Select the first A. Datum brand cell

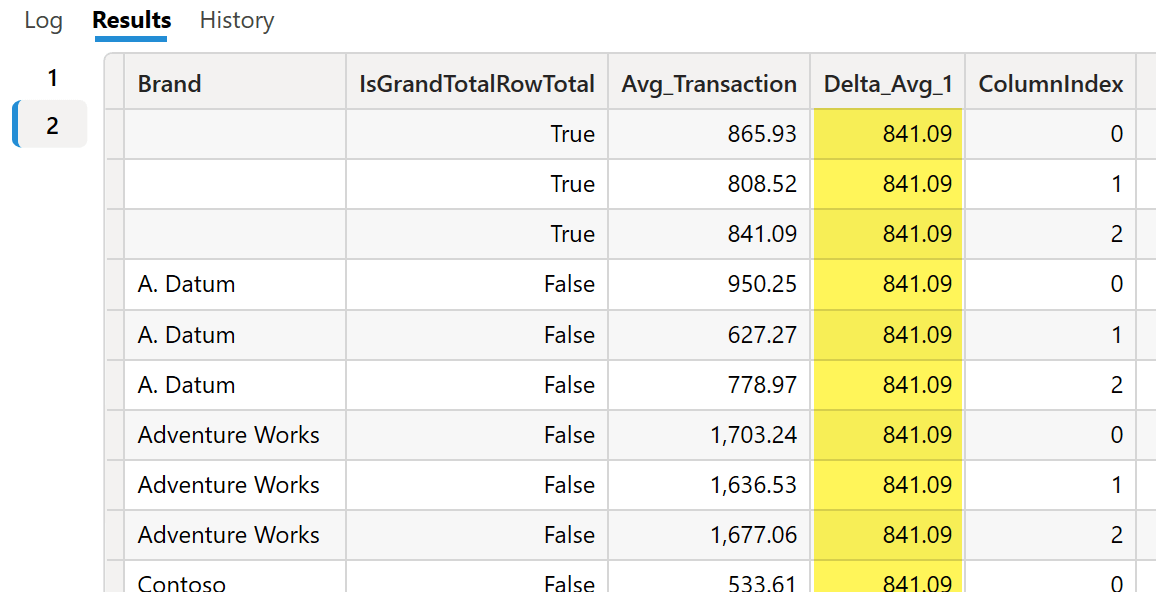tap(235, 284)
